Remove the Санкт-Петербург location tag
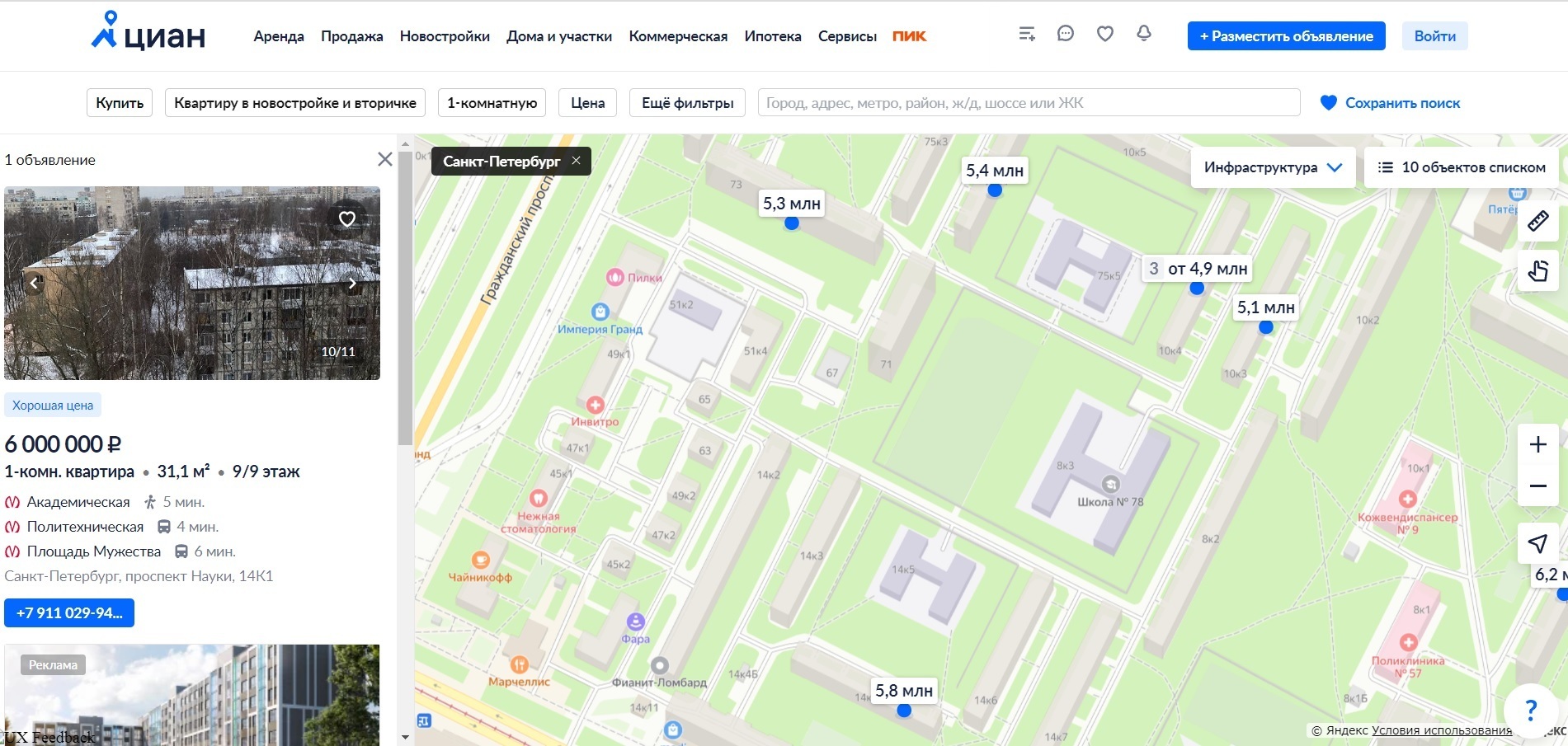Image resolution: width=1568 pixels, height=746 pixels. [x=576, y=161]
